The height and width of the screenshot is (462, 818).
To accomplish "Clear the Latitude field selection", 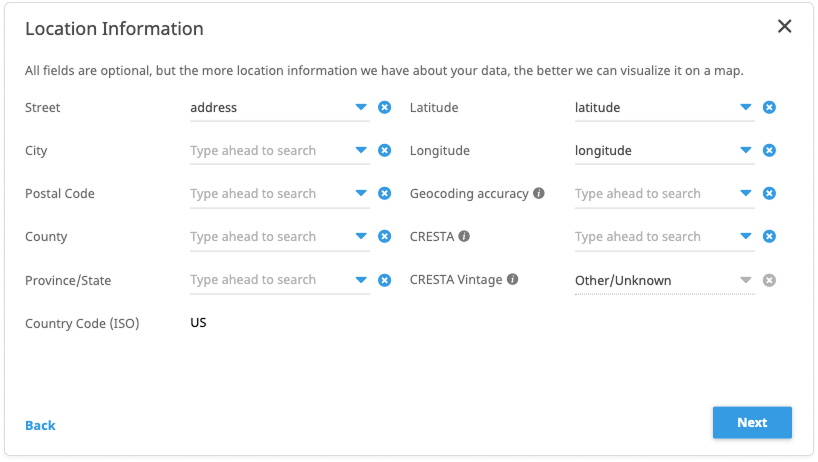I will pyautogui.click(x=769, y=108).
